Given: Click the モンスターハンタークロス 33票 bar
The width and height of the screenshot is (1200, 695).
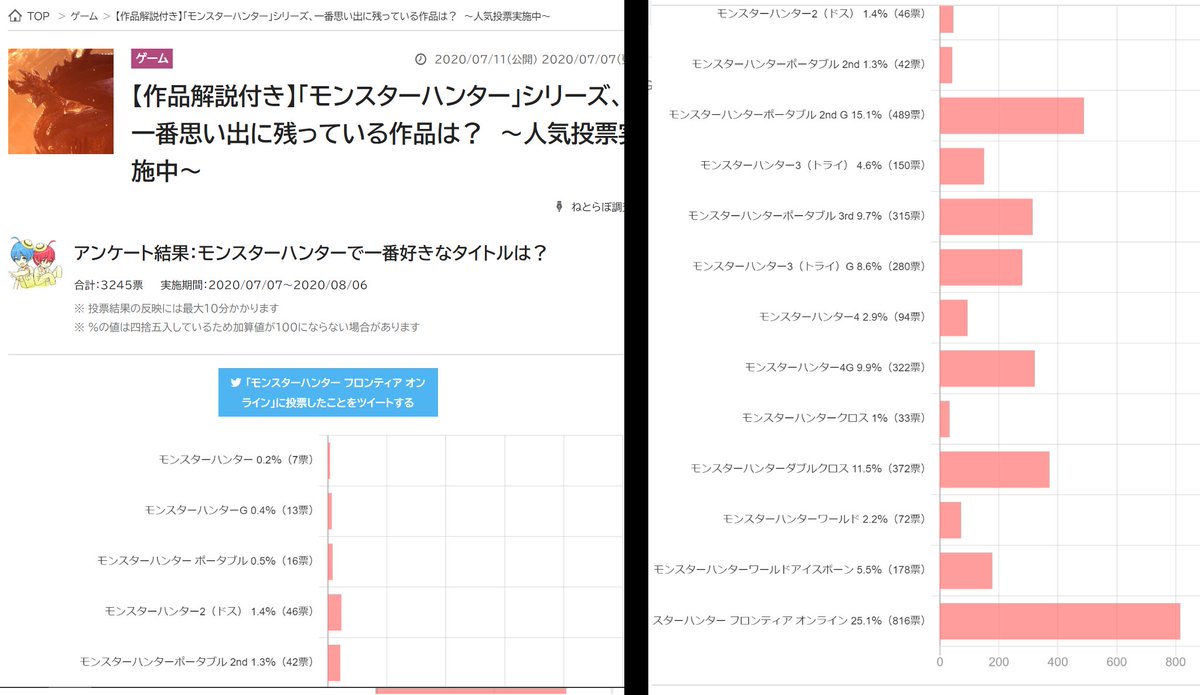Looking at the screenshot, I should click(x=945, y=419).
